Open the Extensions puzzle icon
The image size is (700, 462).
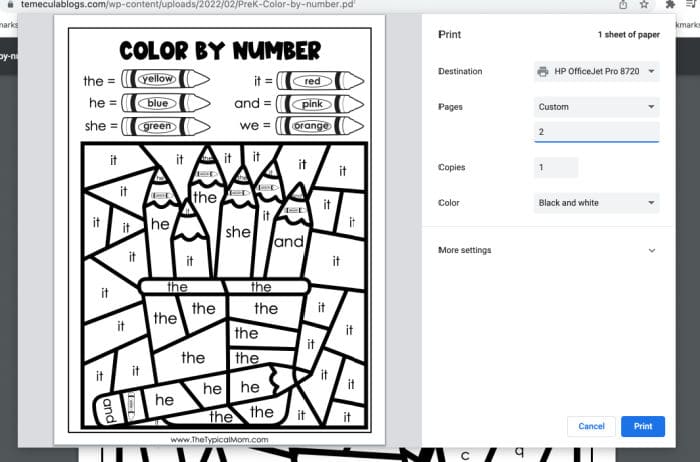670,4
